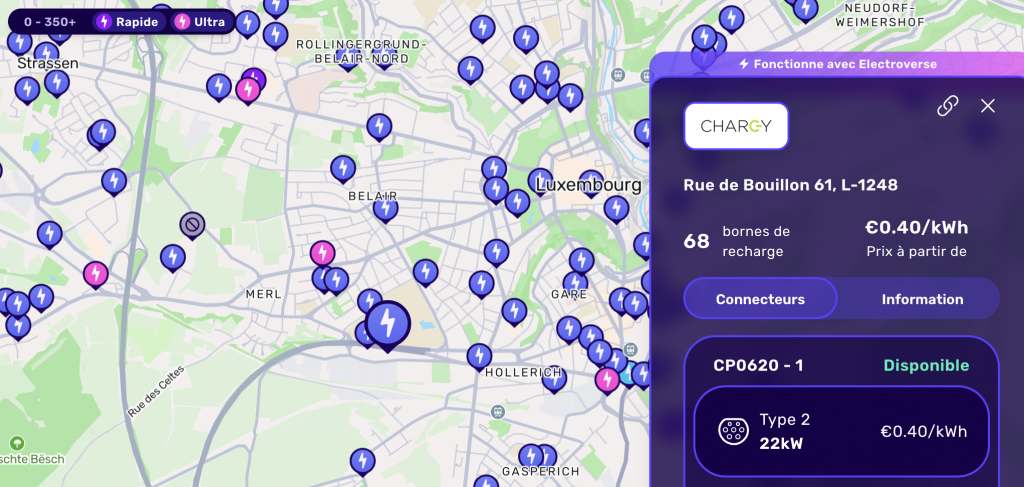Viewport: 1024px width, 487px height.
Task: Select pin touching the L of Luxembourg
Action: coord(540,182)
